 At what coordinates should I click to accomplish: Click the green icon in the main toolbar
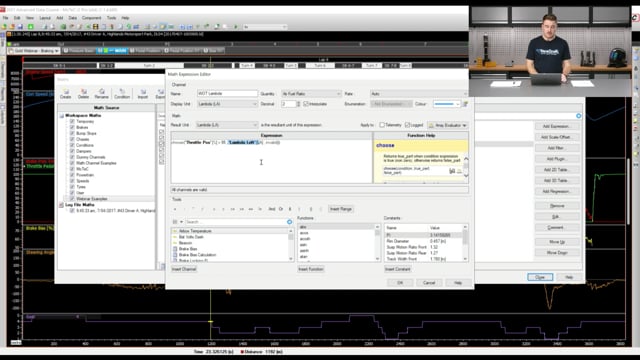[31, 27]
